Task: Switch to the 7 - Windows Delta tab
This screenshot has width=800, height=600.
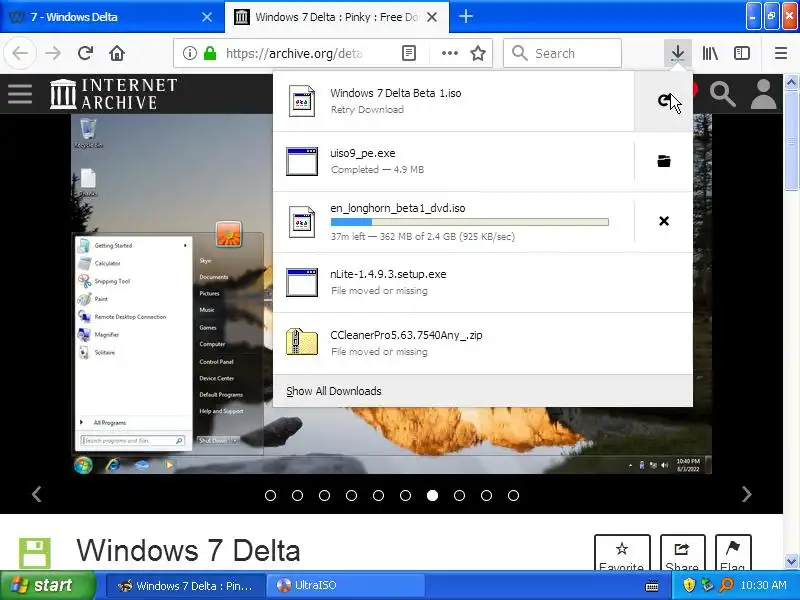Action: point(110,17)
